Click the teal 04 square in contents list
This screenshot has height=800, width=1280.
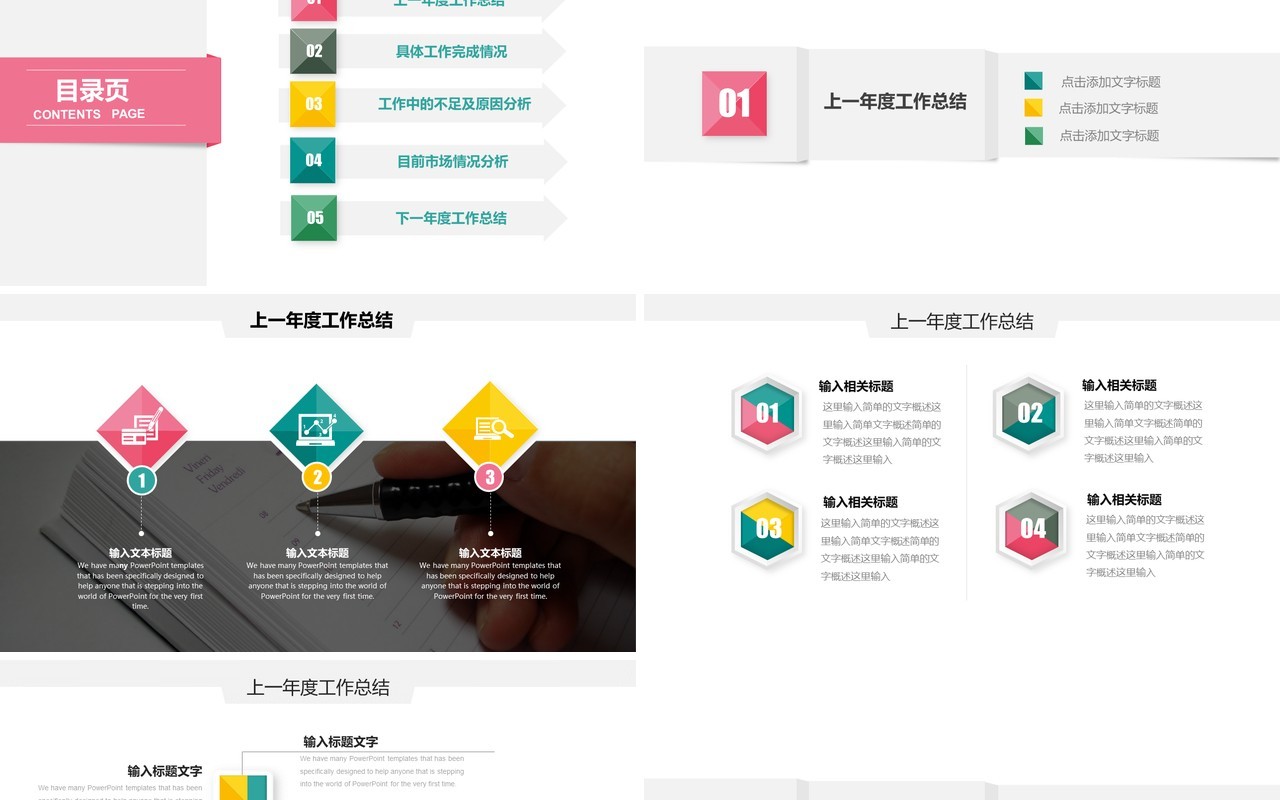[x=313, y=160]
